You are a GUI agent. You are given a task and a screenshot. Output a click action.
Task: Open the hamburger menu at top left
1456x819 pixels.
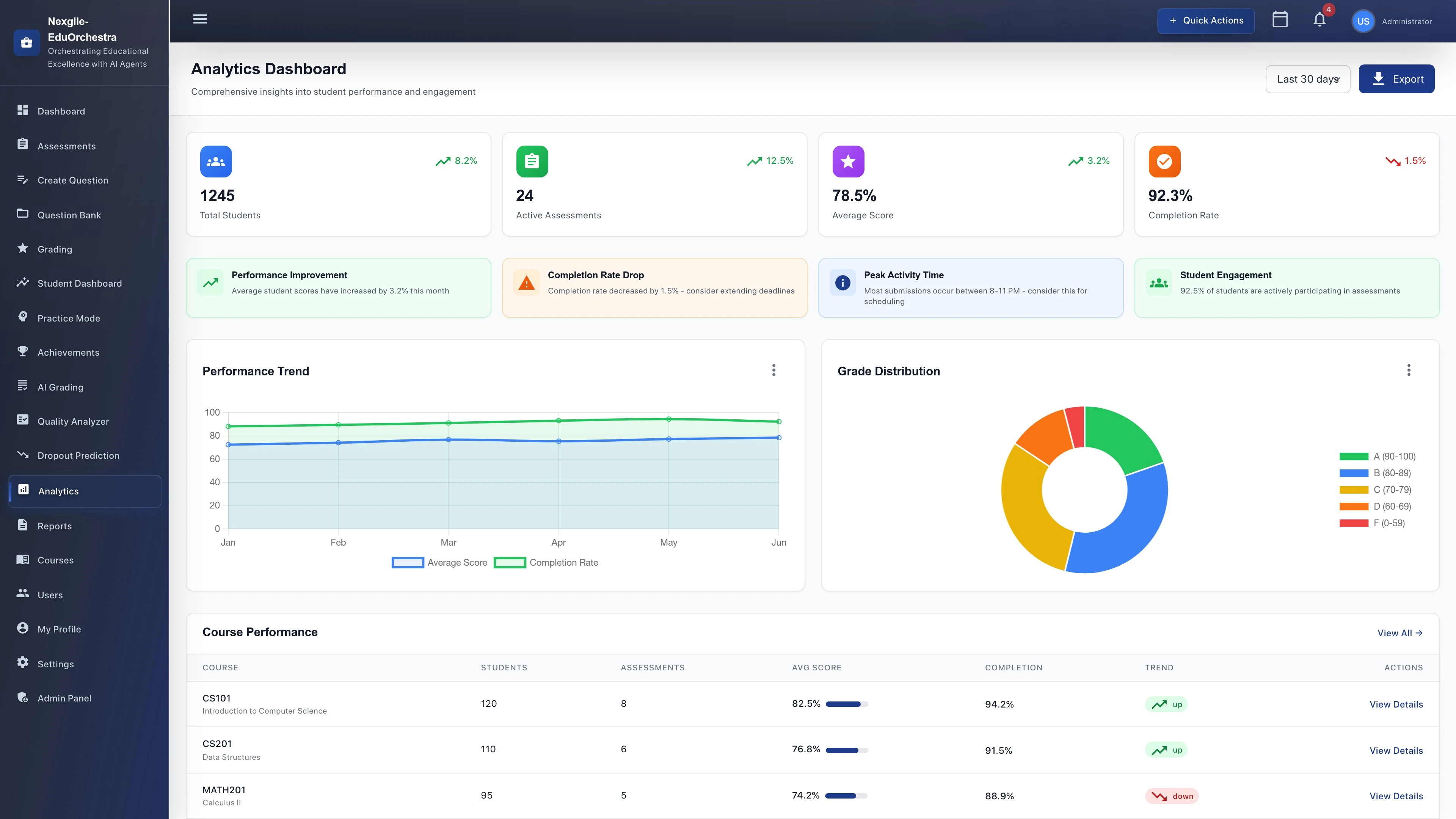coord(199,19)
